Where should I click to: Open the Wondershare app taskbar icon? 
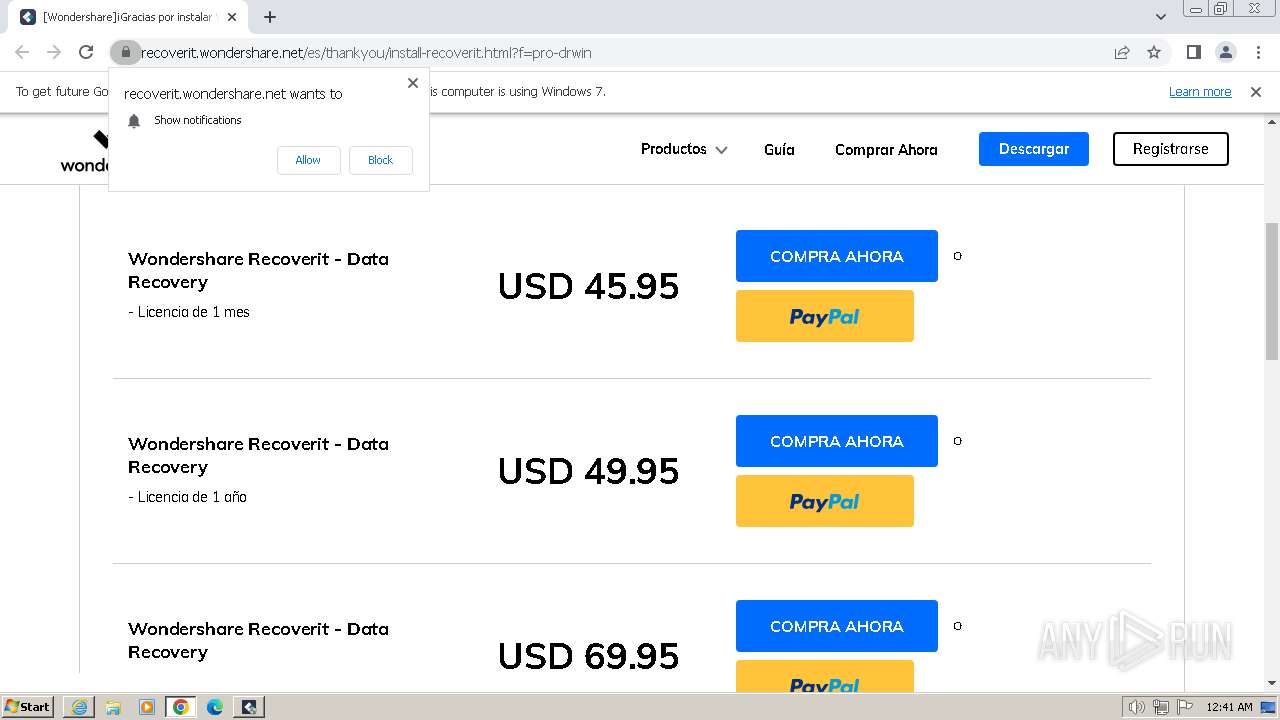(x=249, y=707)
